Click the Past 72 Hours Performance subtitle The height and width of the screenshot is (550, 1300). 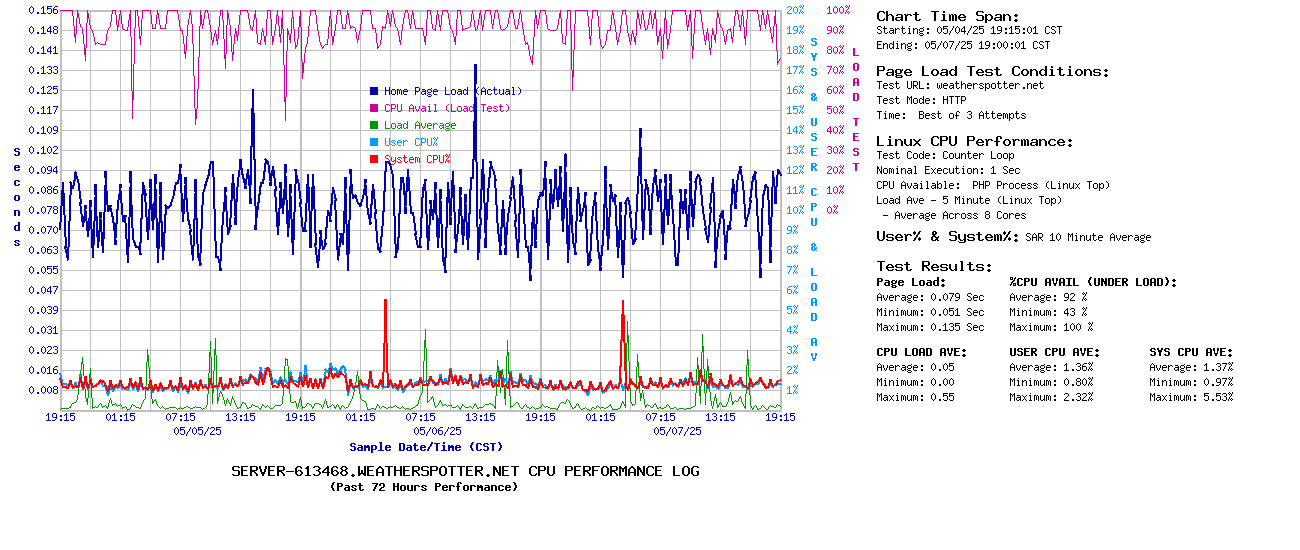click(424, 487)
